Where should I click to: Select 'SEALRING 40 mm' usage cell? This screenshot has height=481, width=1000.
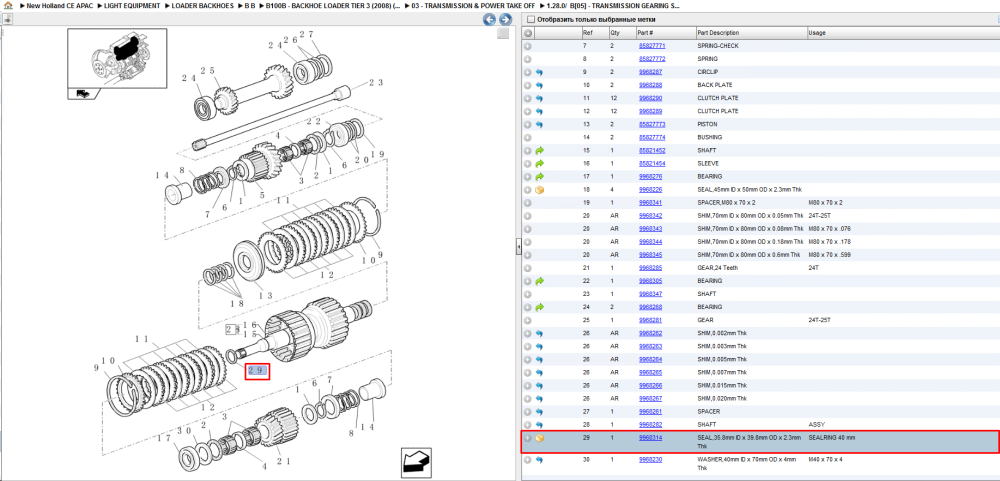pos(832,438)
